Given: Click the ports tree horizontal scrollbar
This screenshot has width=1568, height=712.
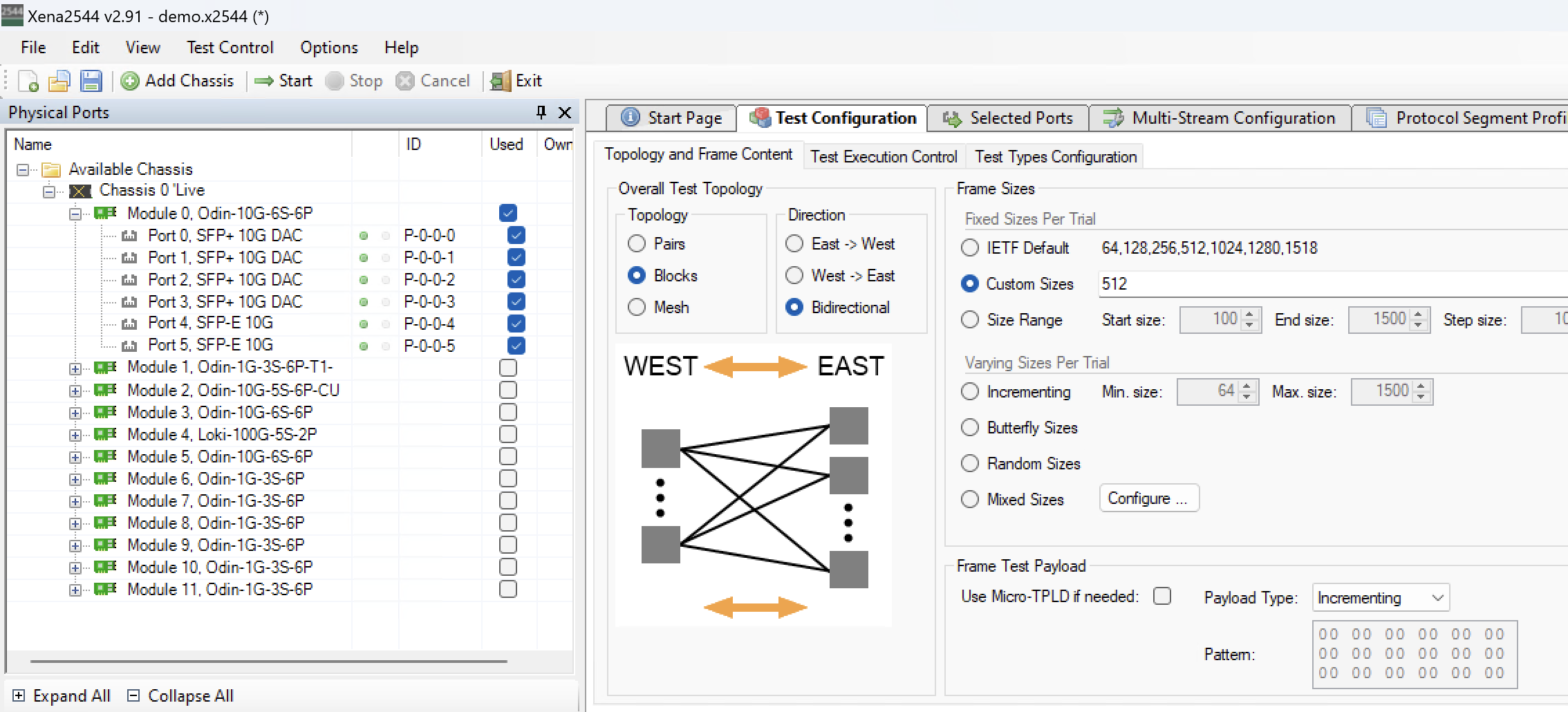Looking at the screenshot, I should (x=269, y=662).
